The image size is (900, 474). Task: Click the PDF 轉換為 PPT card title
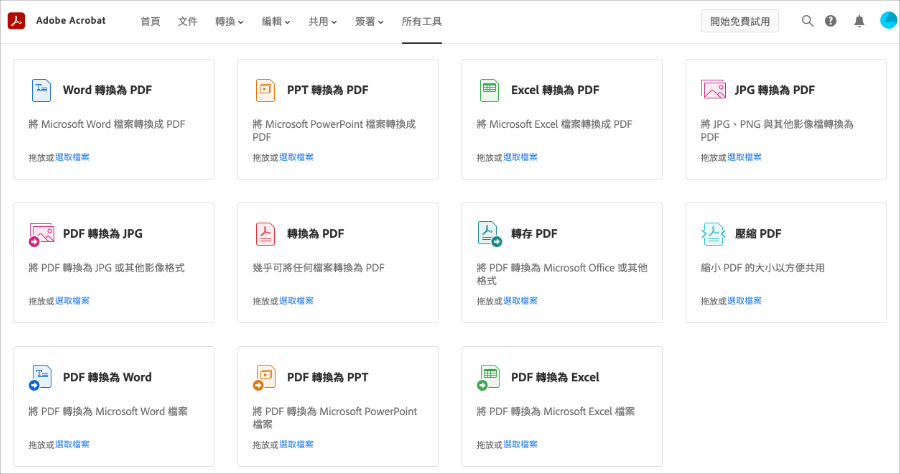pos(328,377)
